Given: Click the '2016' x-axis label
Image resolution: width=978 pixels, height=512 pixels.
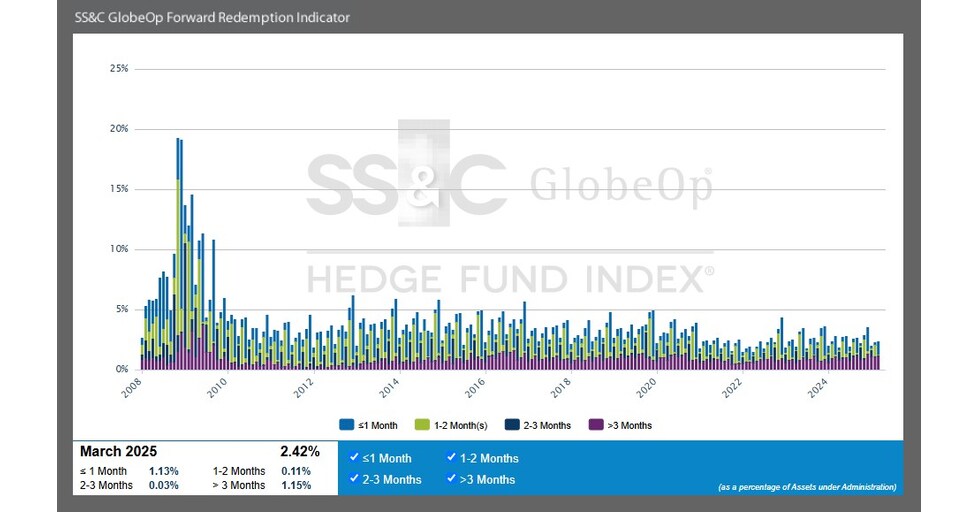Looking at the screenshot, I should click(x=475, y=389).
